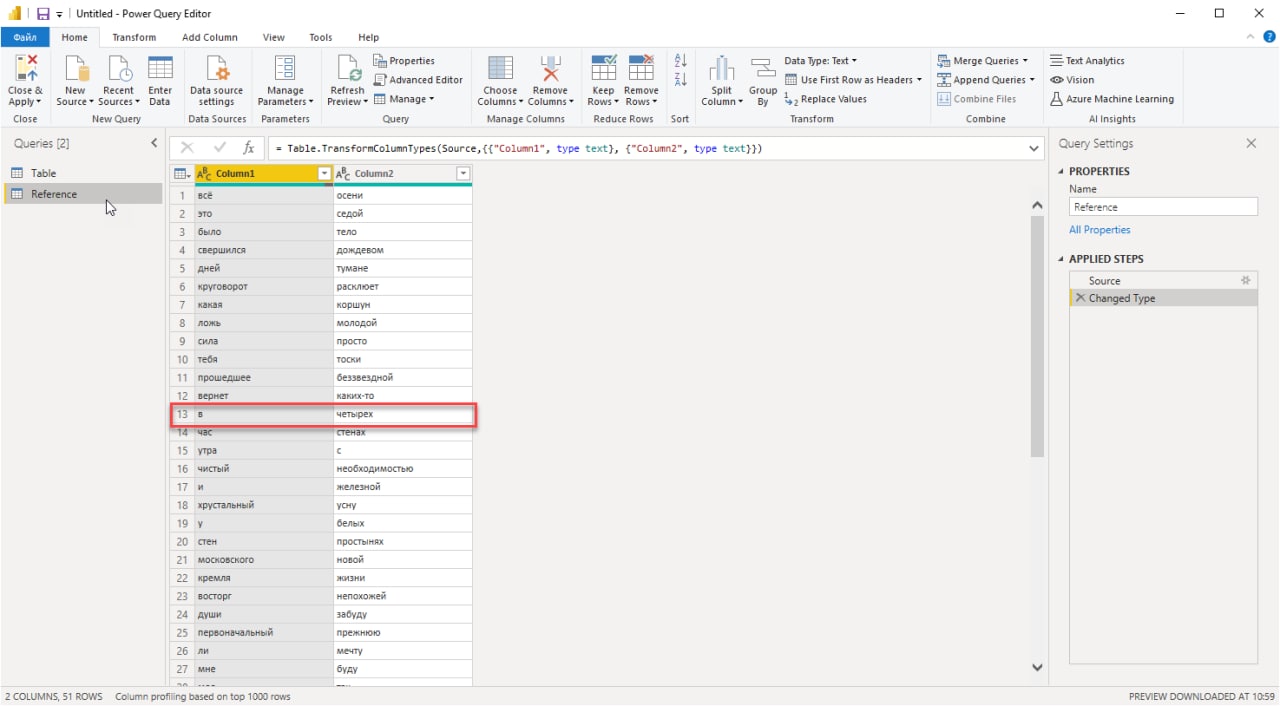Switch to the Help tab
This screenshot has width=1280, height=706.
(369, 37)
